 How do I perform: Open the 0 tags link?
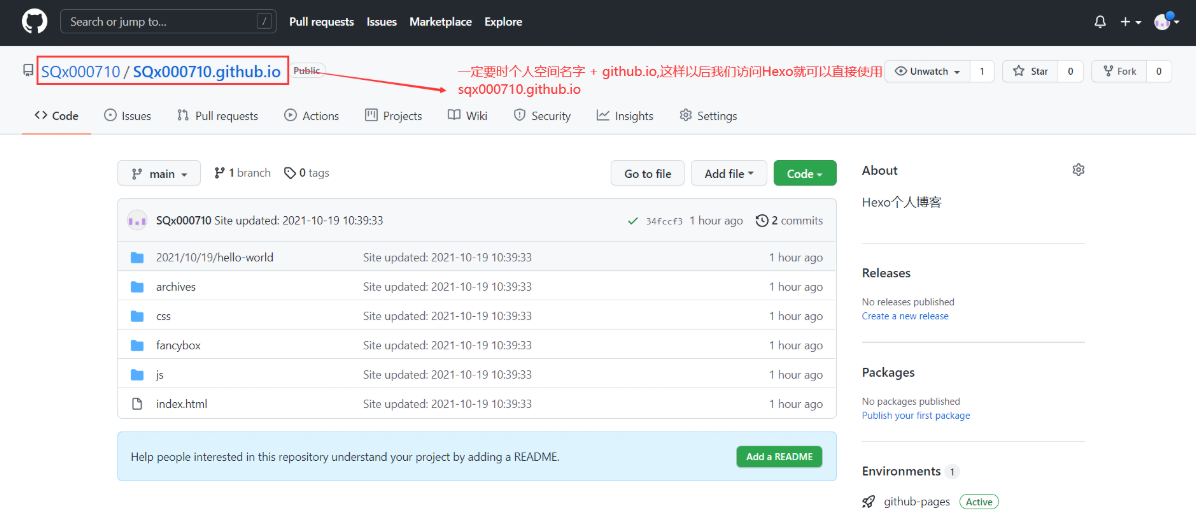(x=307, y=173)
